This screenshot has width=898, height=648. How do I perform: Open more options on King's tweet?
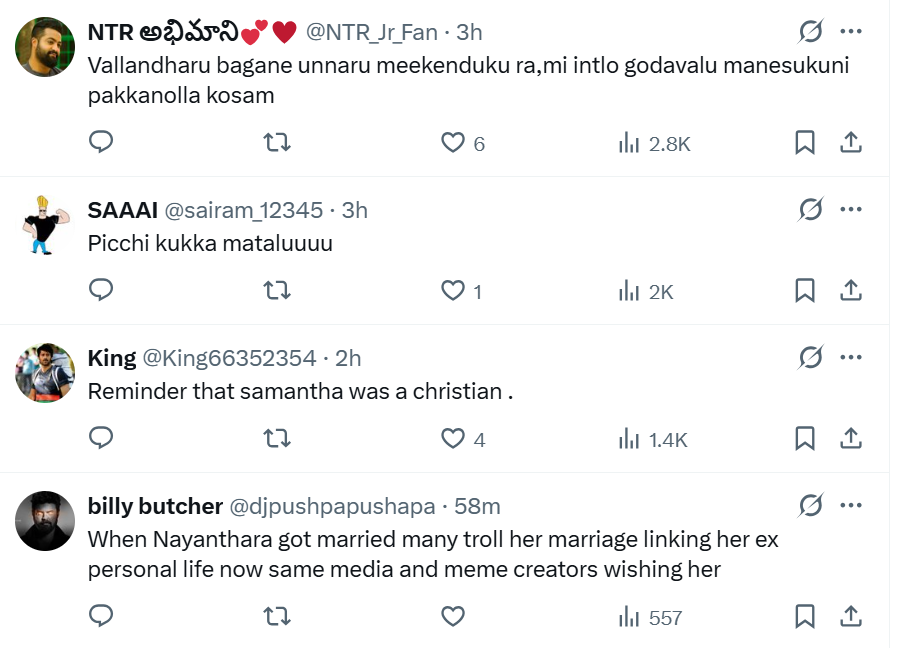(851, 357)
